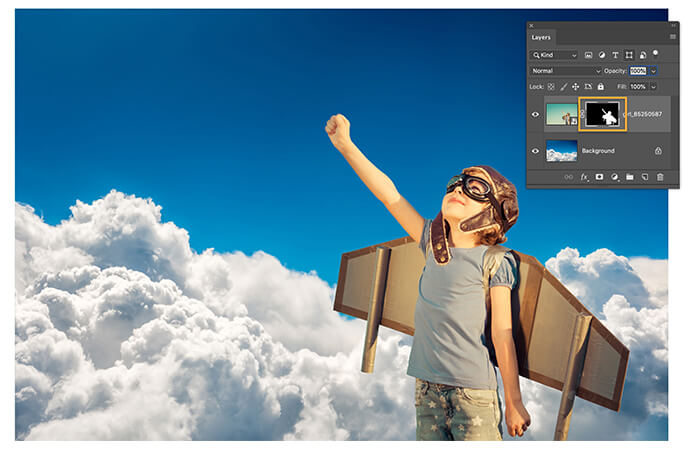Delete layer trash icon

point(660,177)
